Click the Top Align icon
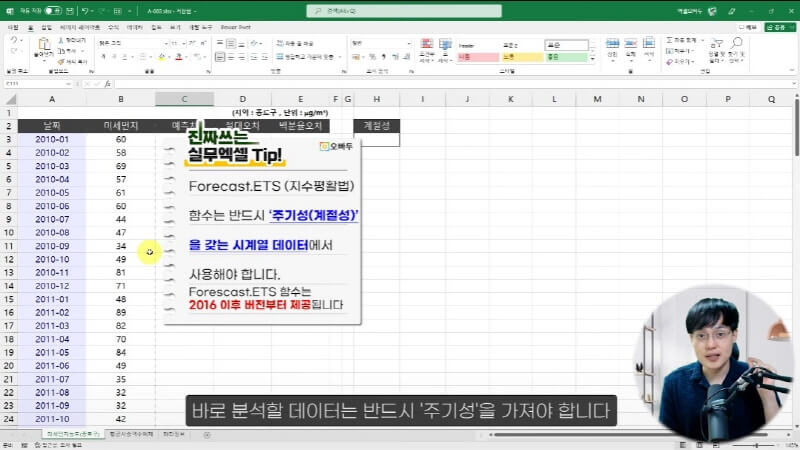This screenshot has width=800, height=450. click(220, 43)
